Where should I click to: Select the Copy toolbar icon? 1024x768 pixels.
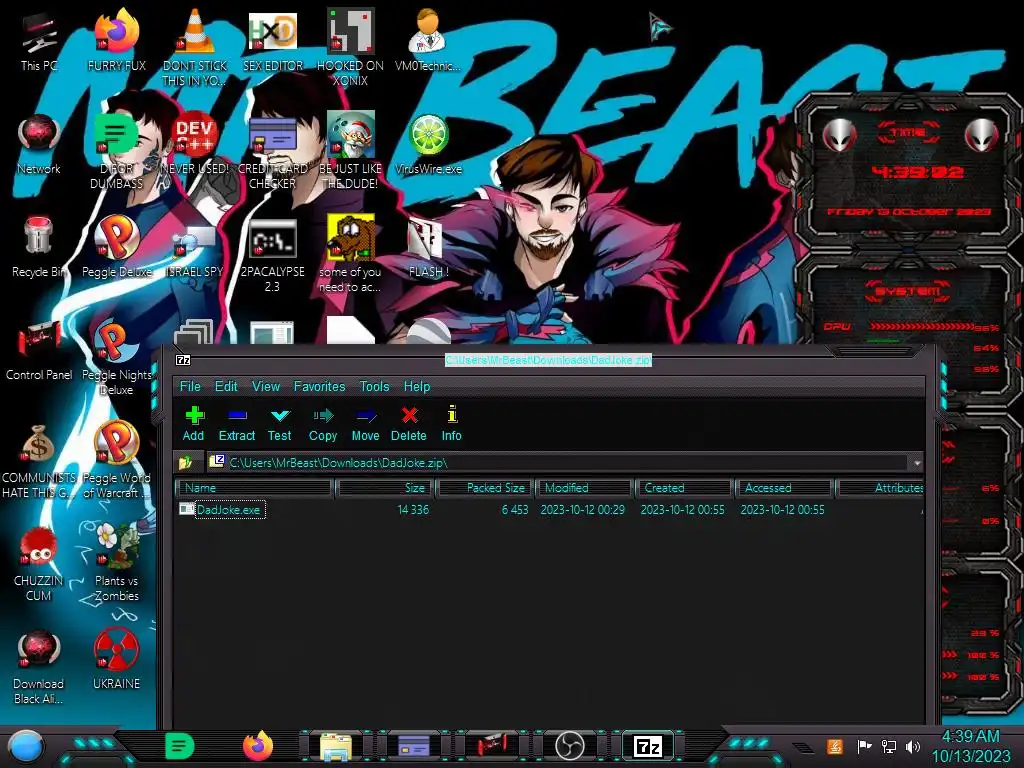point(323,424)
